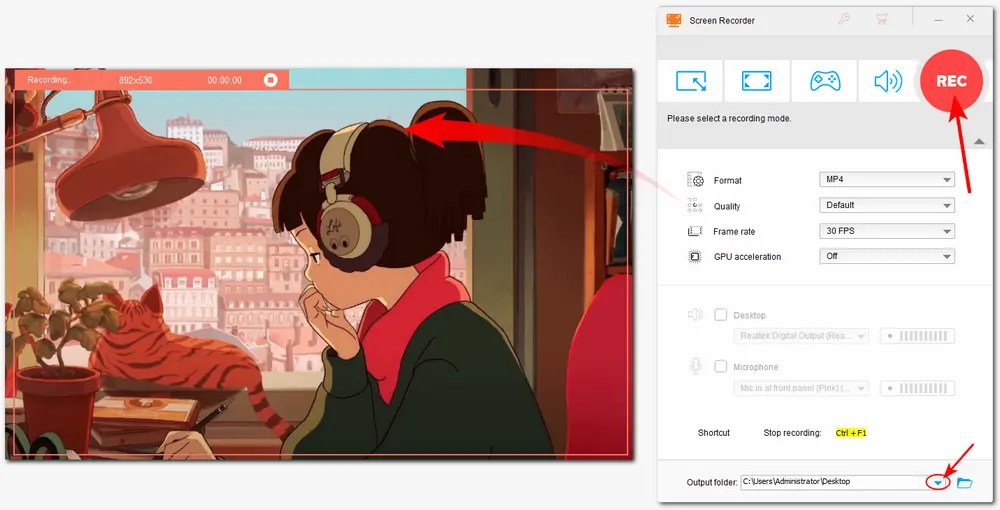Open the Realtek Digital Output device dropdown
This screenshot has height=510, width=1000.
[801, 336]
